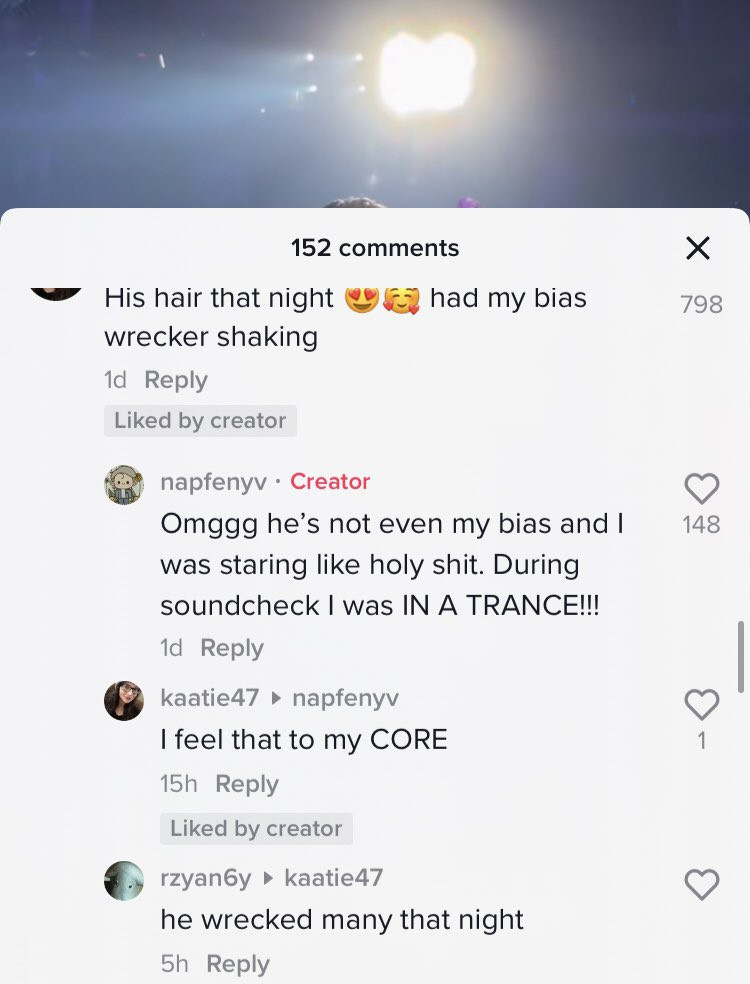Viewport: 750px width, 984px height.
Task: Tap napfenyv mention after kaatie47's arrow
Action: (345, 697)
